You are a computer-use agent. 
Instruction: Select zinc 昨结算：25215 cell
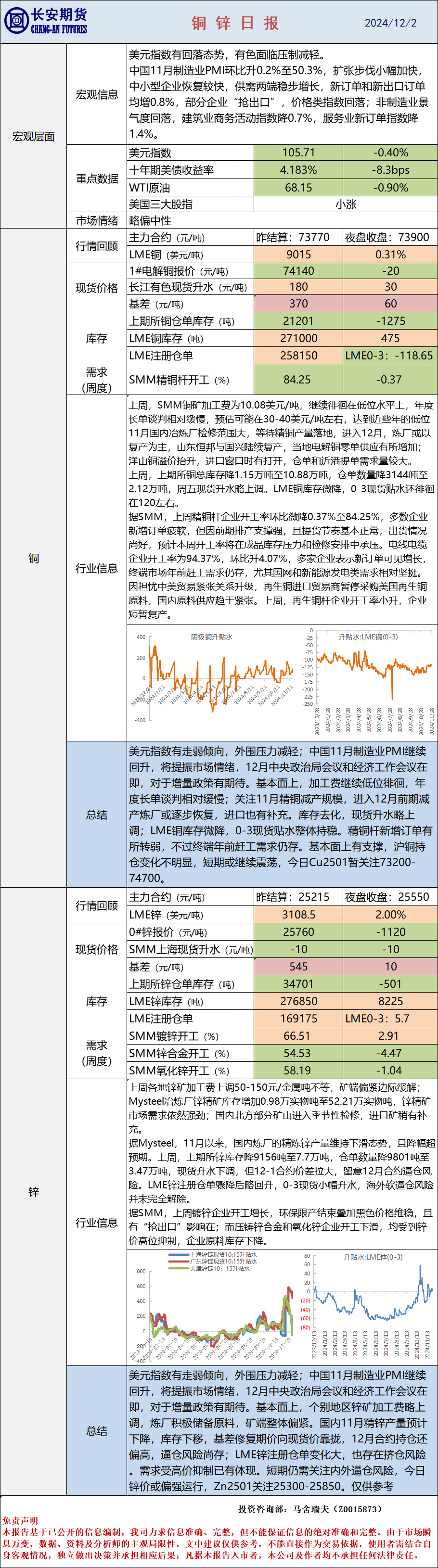(x=298, y=897)
